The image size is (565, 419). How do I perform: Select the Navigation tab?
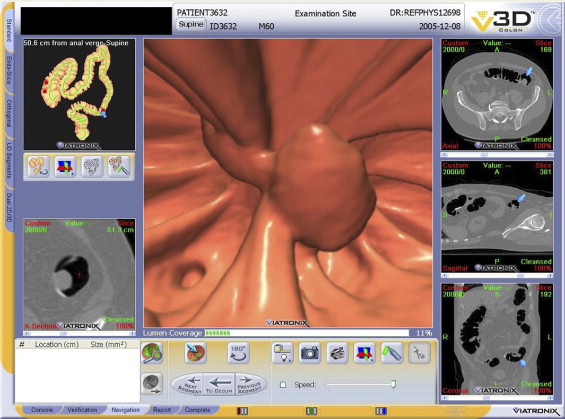coord(125,410)
